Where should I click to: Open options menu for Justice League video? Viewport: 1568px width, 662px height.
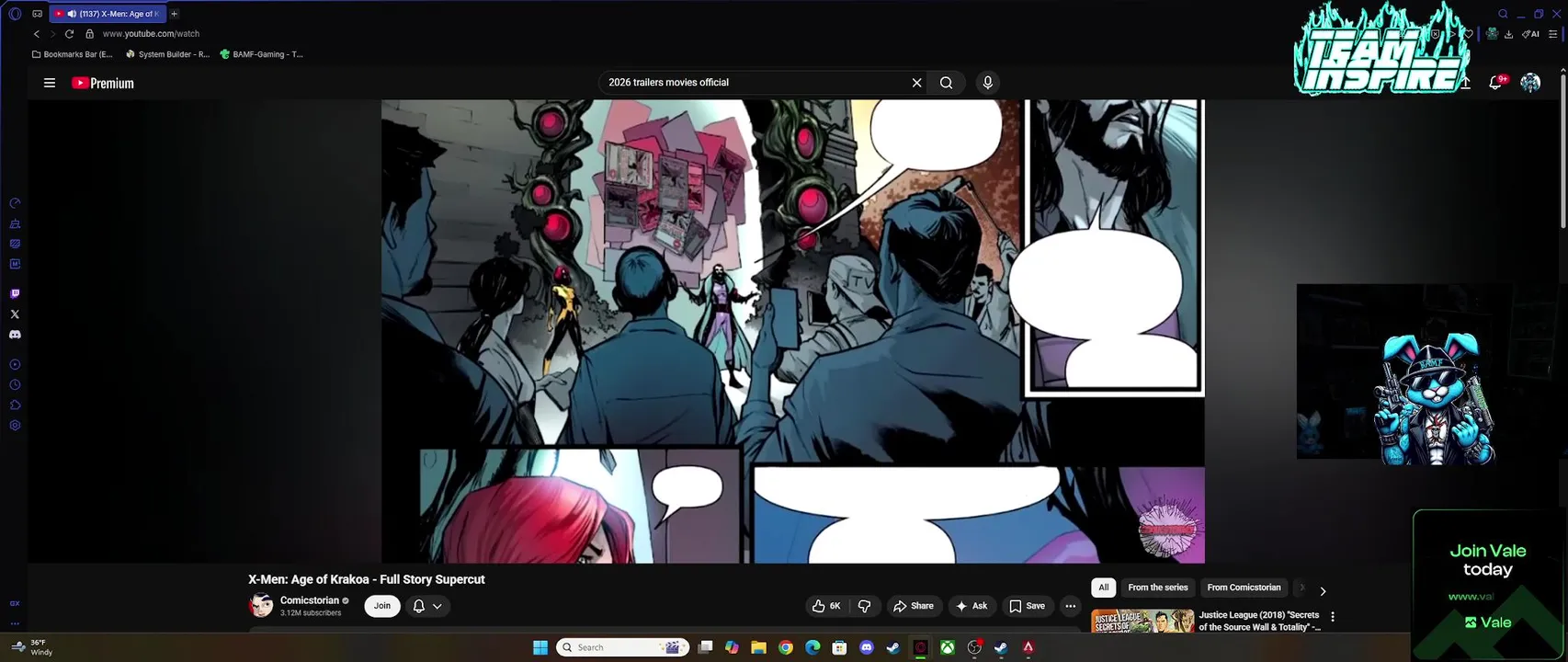pyautogui.click(x=1333, y=617)
